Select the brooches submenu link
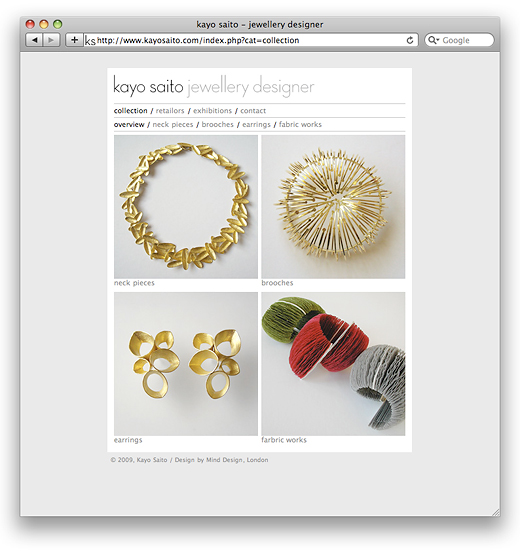The image size is (520, 553). (x=218, y=124)
